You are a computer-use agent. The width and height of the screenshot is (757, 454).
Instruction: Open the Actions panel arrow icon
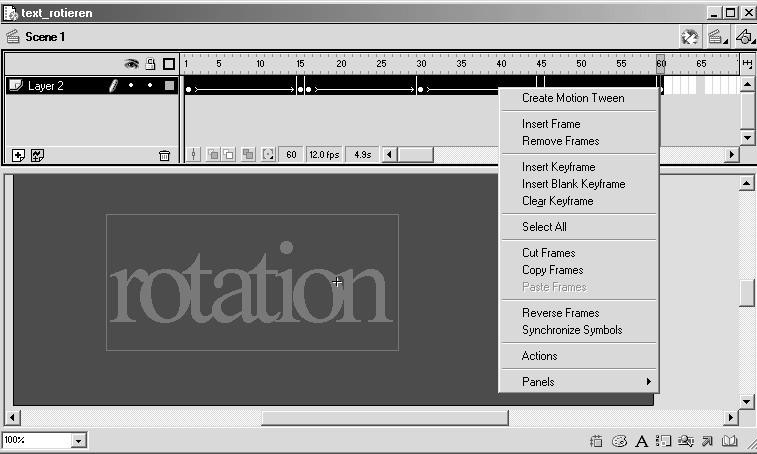[x=707, y=440]
